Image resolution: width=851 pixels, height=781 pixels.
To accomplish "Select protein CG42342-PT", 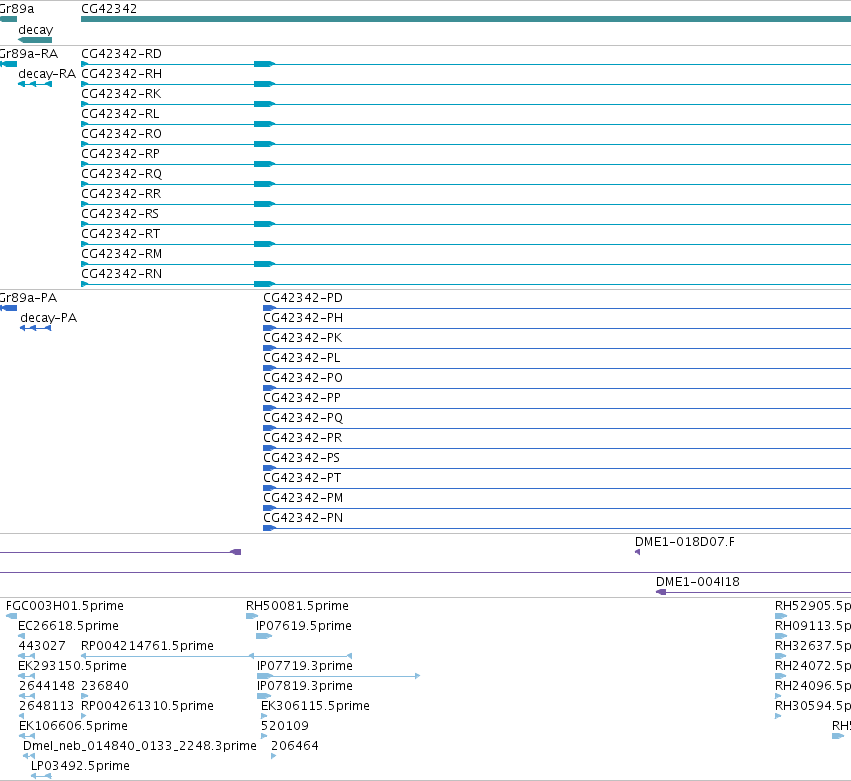I will 302,478.
